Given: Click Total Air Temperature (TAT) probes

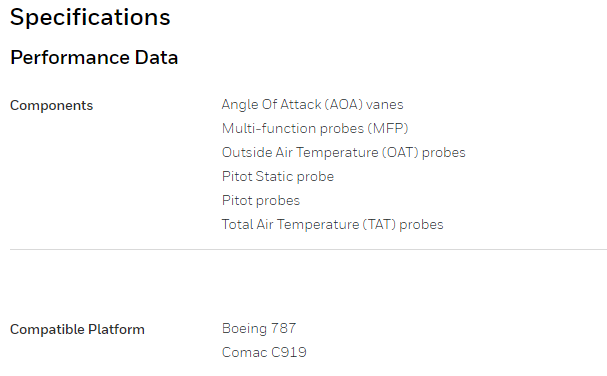Looking at the screenshot, I should click(x=333, y=225).
